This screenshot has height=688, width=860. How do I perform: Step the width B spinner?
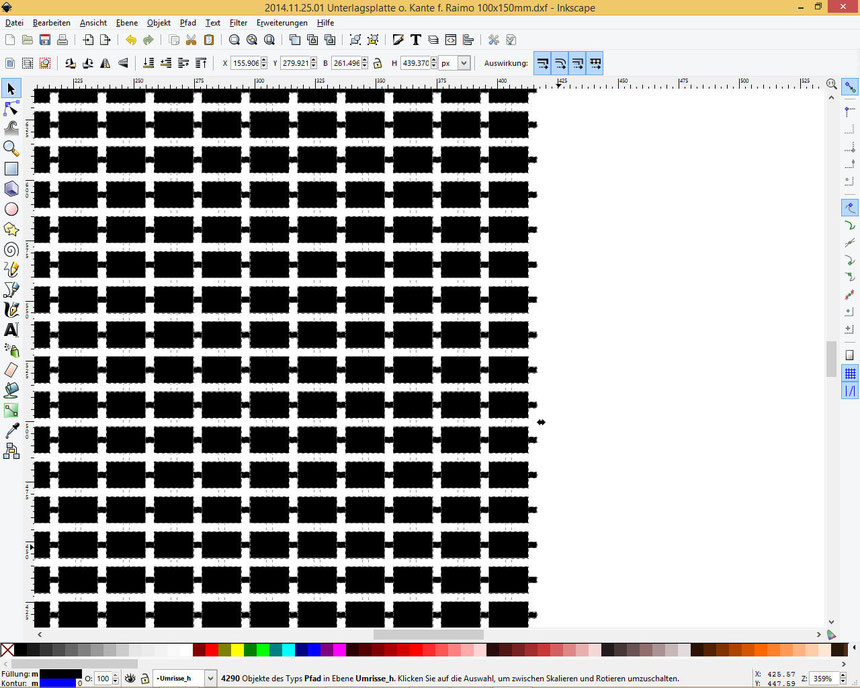coord(364,63)
